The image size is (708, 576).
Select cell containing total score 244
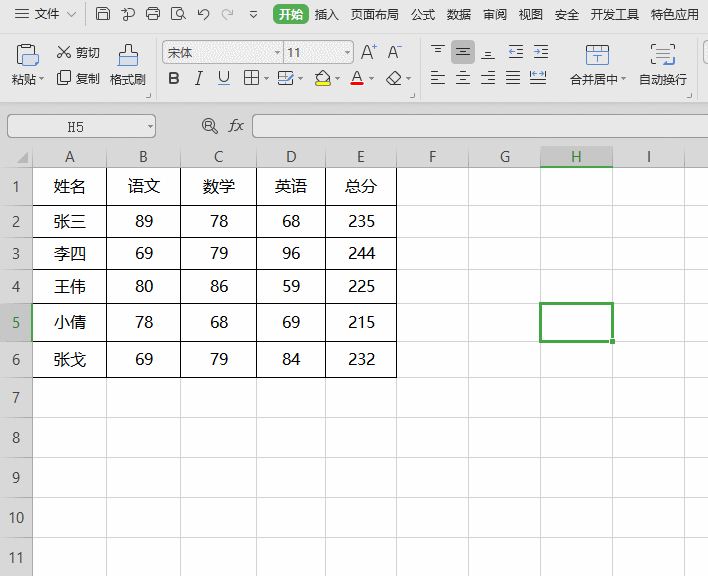[361, 254]
